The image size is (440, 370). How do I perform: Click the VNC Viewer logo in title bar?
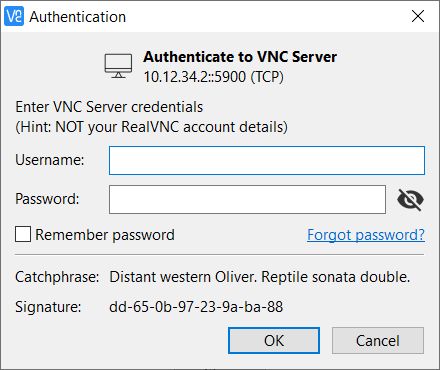[14, 16]
